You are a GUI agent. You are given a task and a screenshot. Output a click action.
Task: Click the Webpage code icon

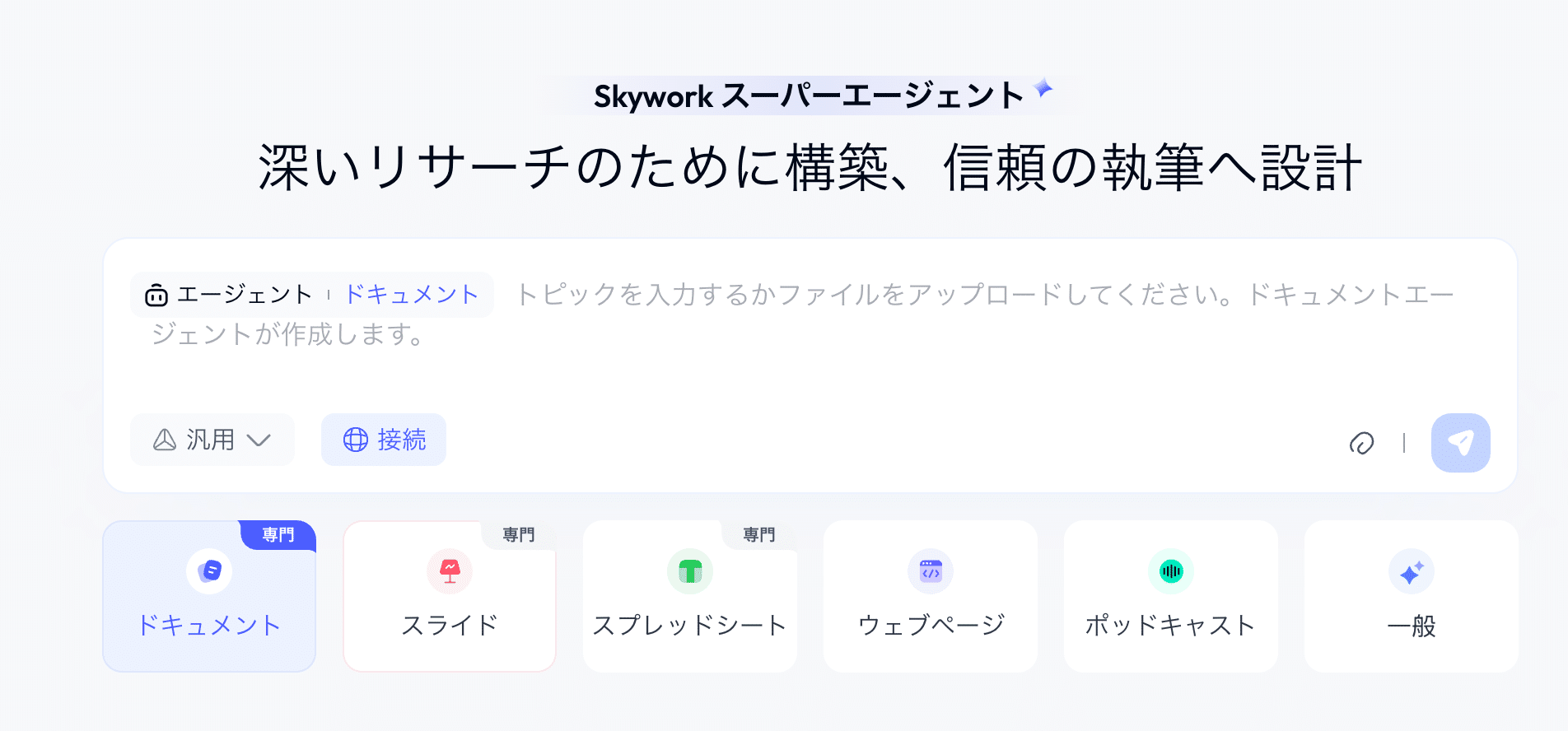pos(931,570)
